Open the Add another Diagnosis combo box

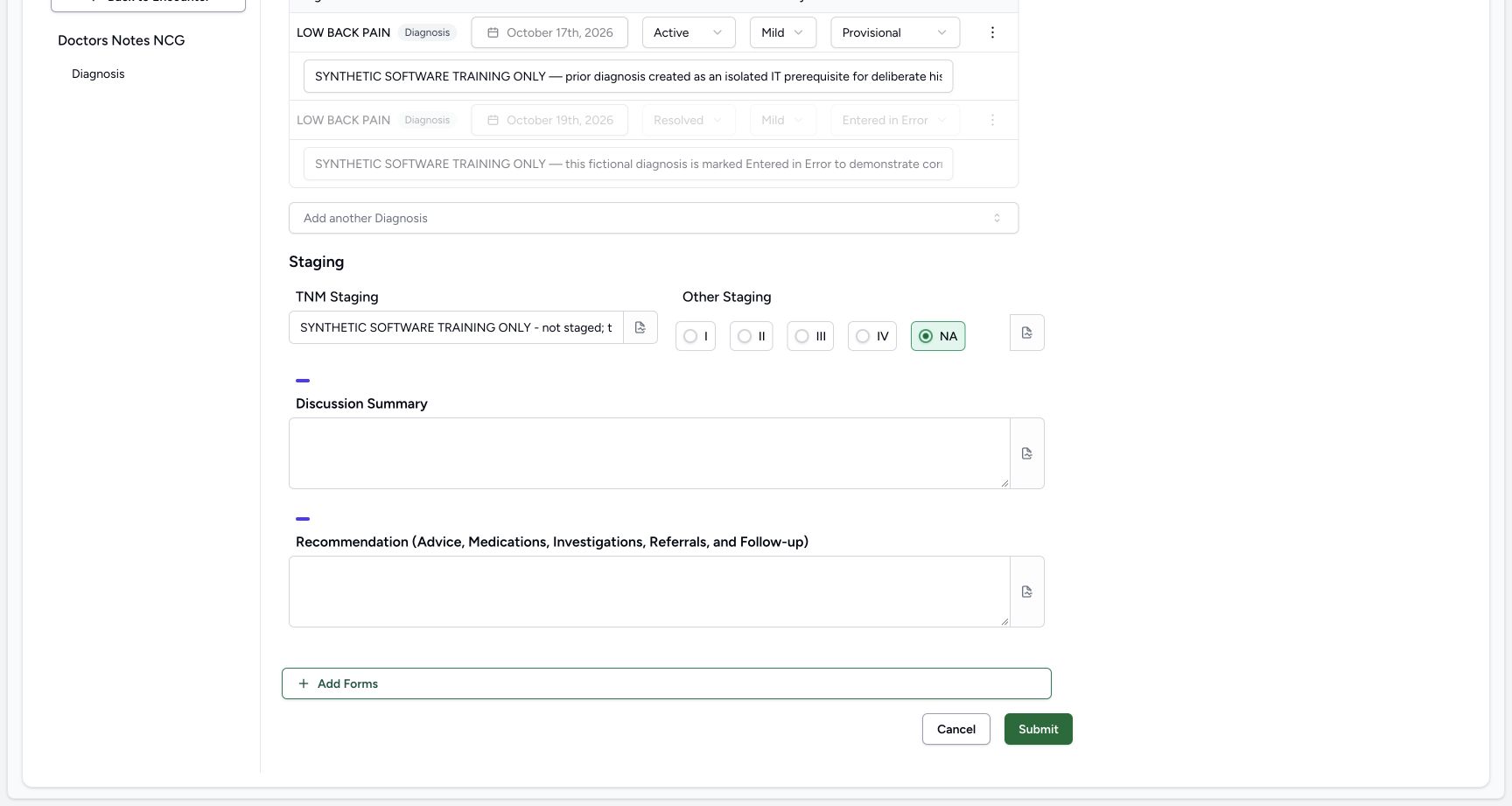[654, 218]
